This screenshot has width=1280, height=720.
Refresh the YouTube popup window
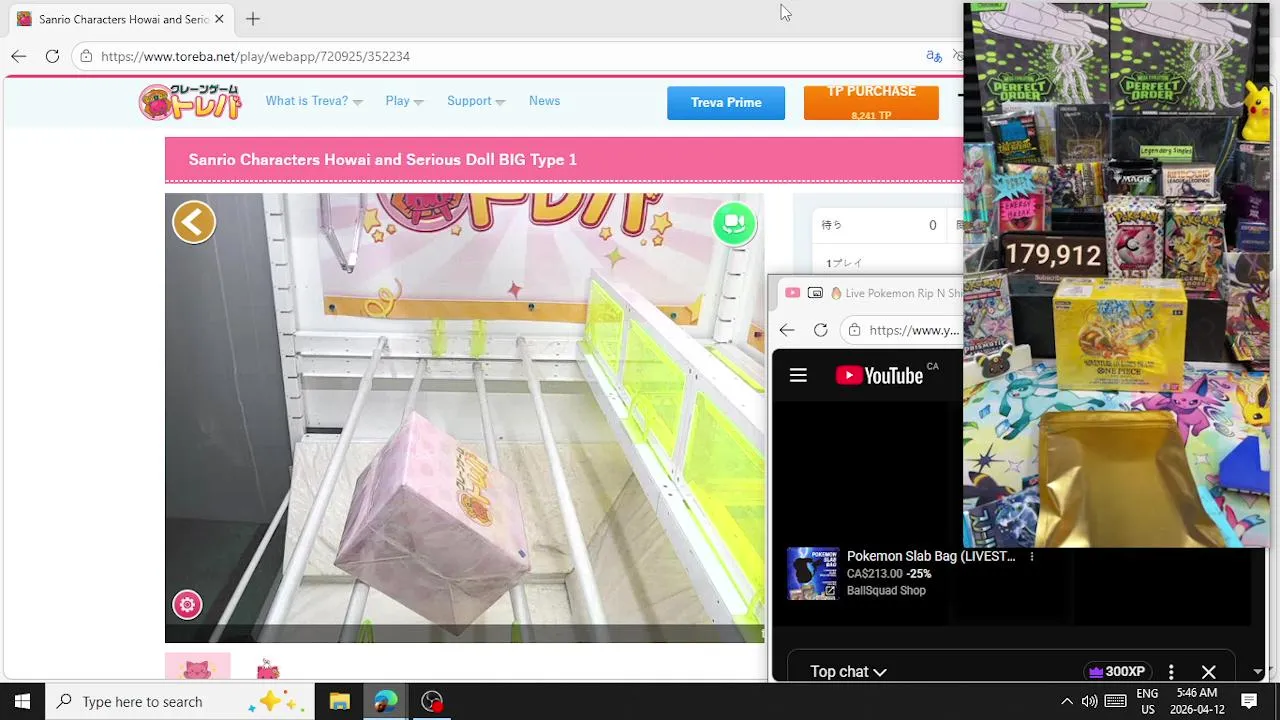point(820,330)
